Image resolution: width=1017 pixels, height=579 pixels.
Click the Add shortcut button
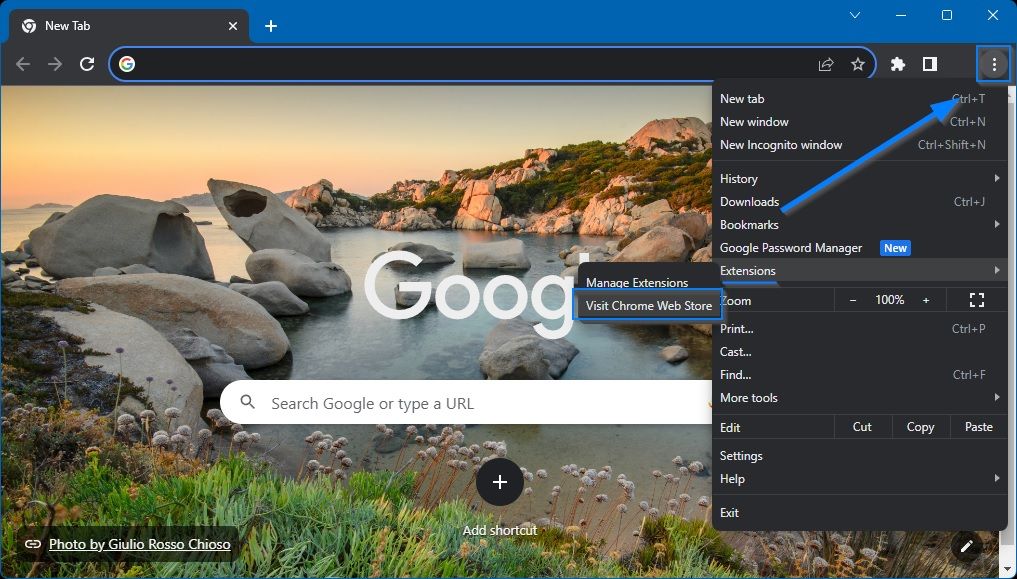pyautogui.click(x=500, y=482)
